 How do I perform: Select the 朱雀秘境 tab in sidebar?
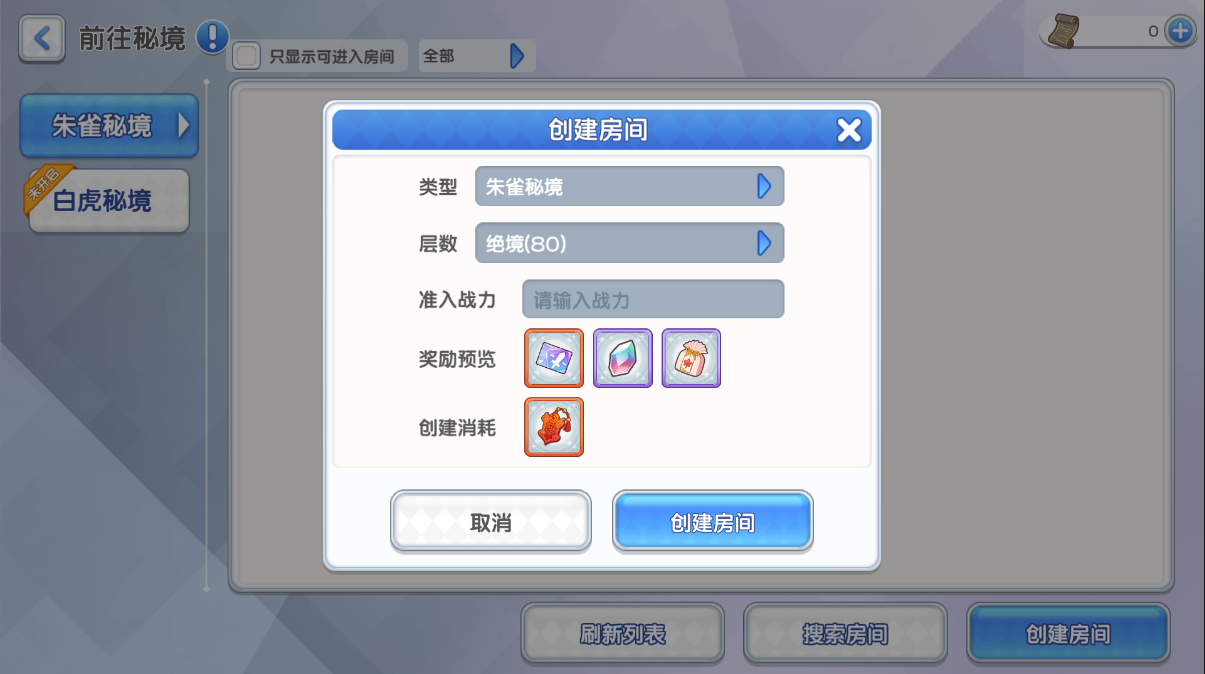pos(109,126)
